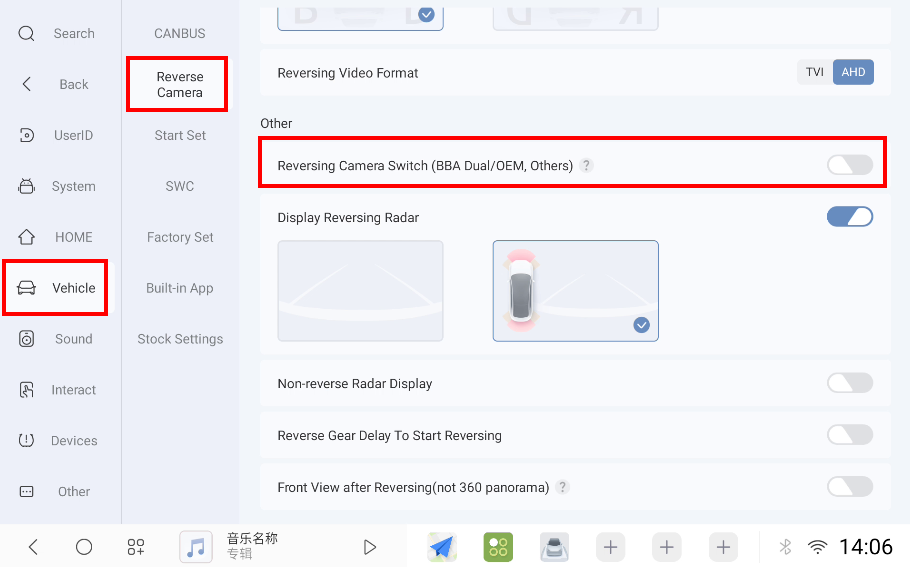
Task: Launch the car view app icon
Action: (554, 547)
